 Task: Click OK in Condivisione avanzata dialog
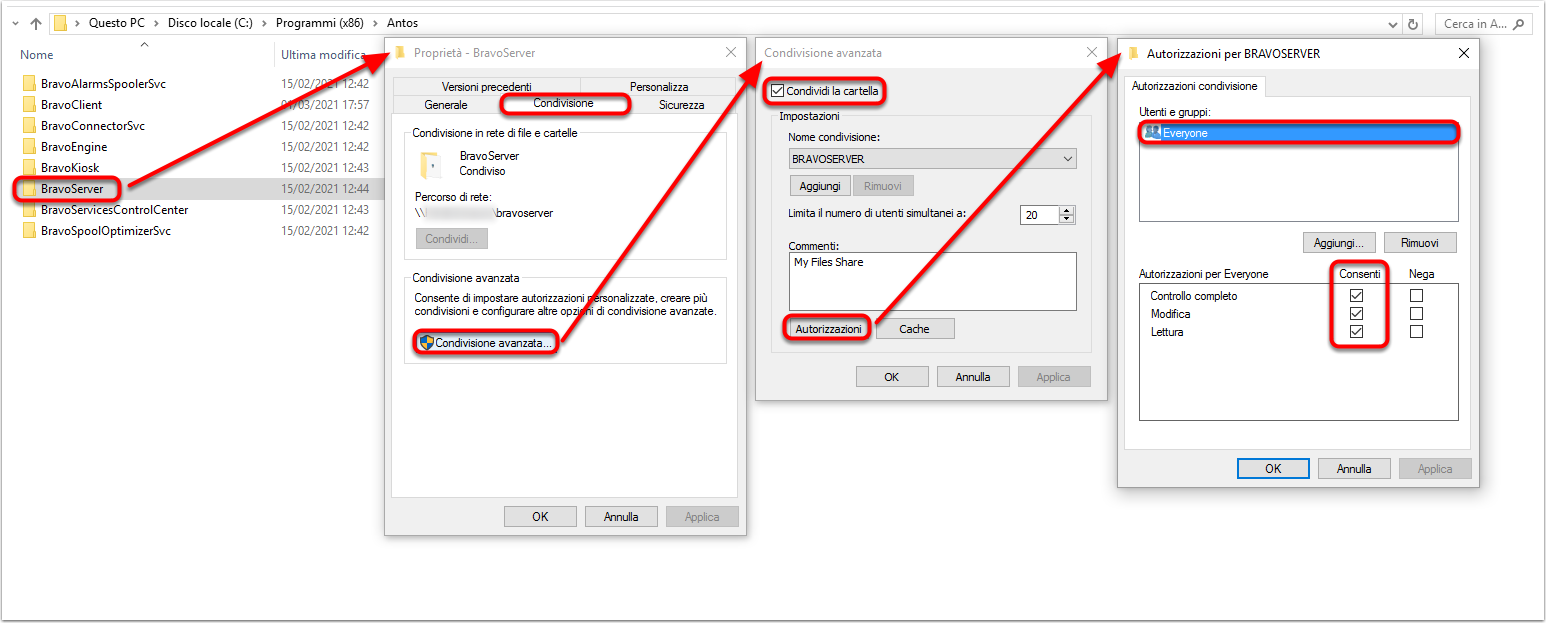tap(892, 377)
